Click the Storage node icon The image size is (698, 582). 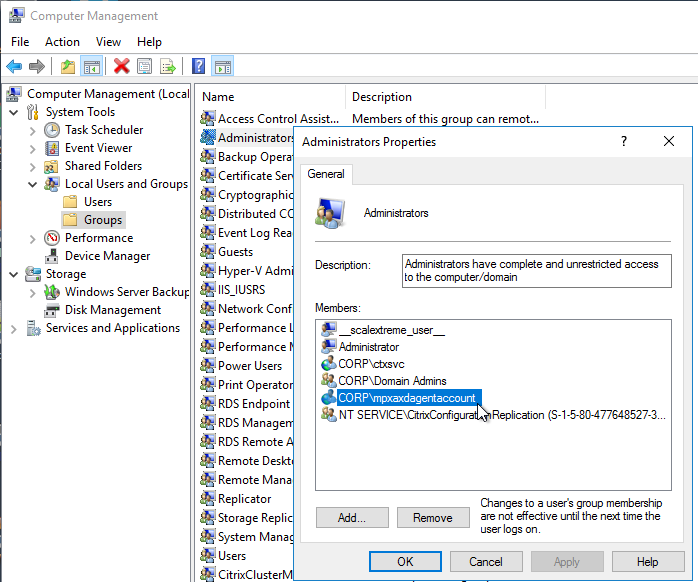33,274
